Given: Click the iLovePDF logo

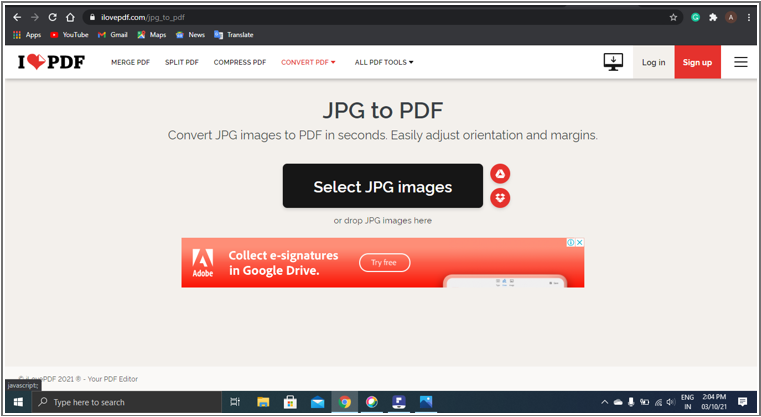Looking at the screenshot, I should pos(51,62).
